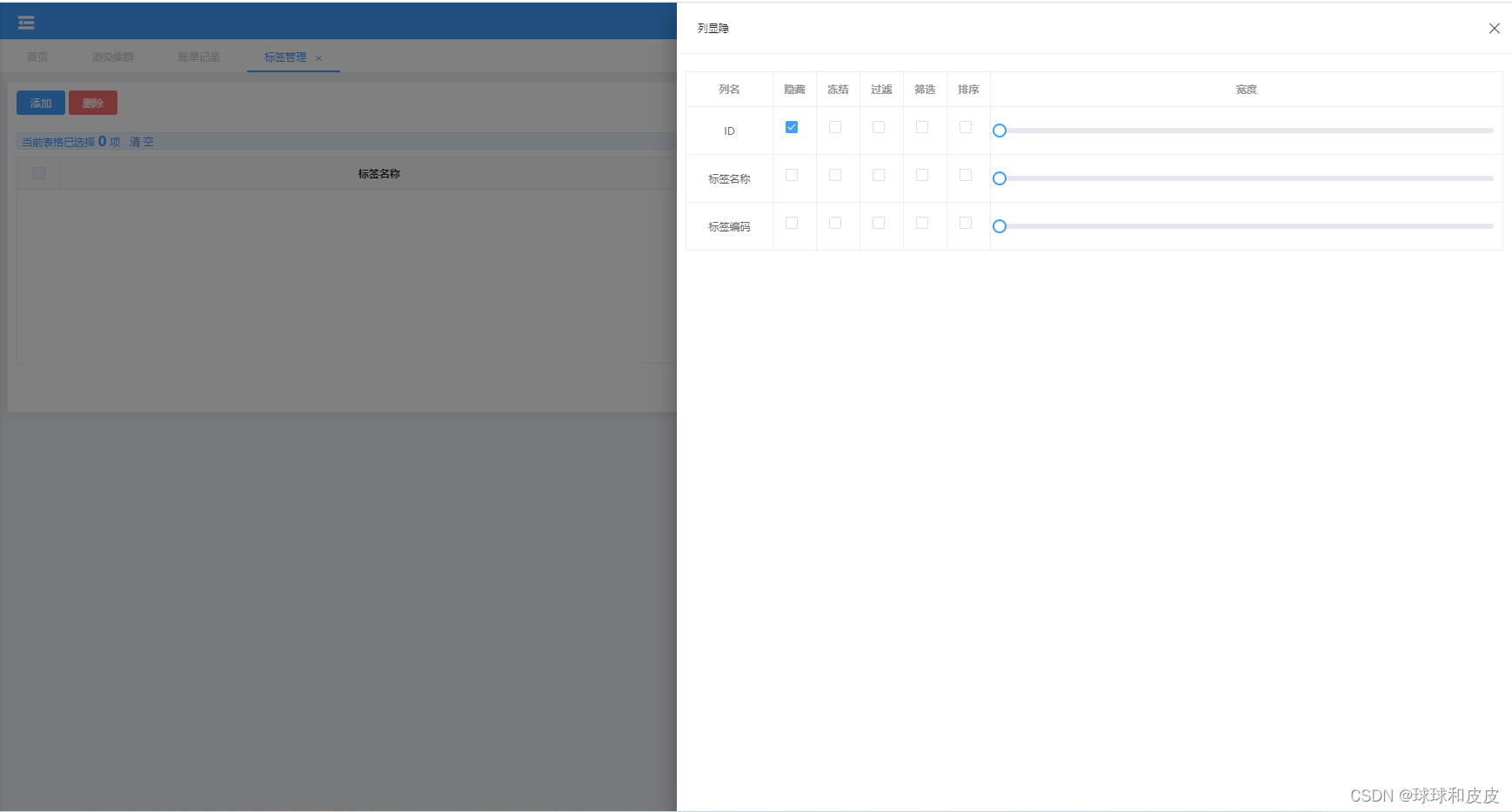Check 筛选 for the 标签编码 row

coord(922,223)
